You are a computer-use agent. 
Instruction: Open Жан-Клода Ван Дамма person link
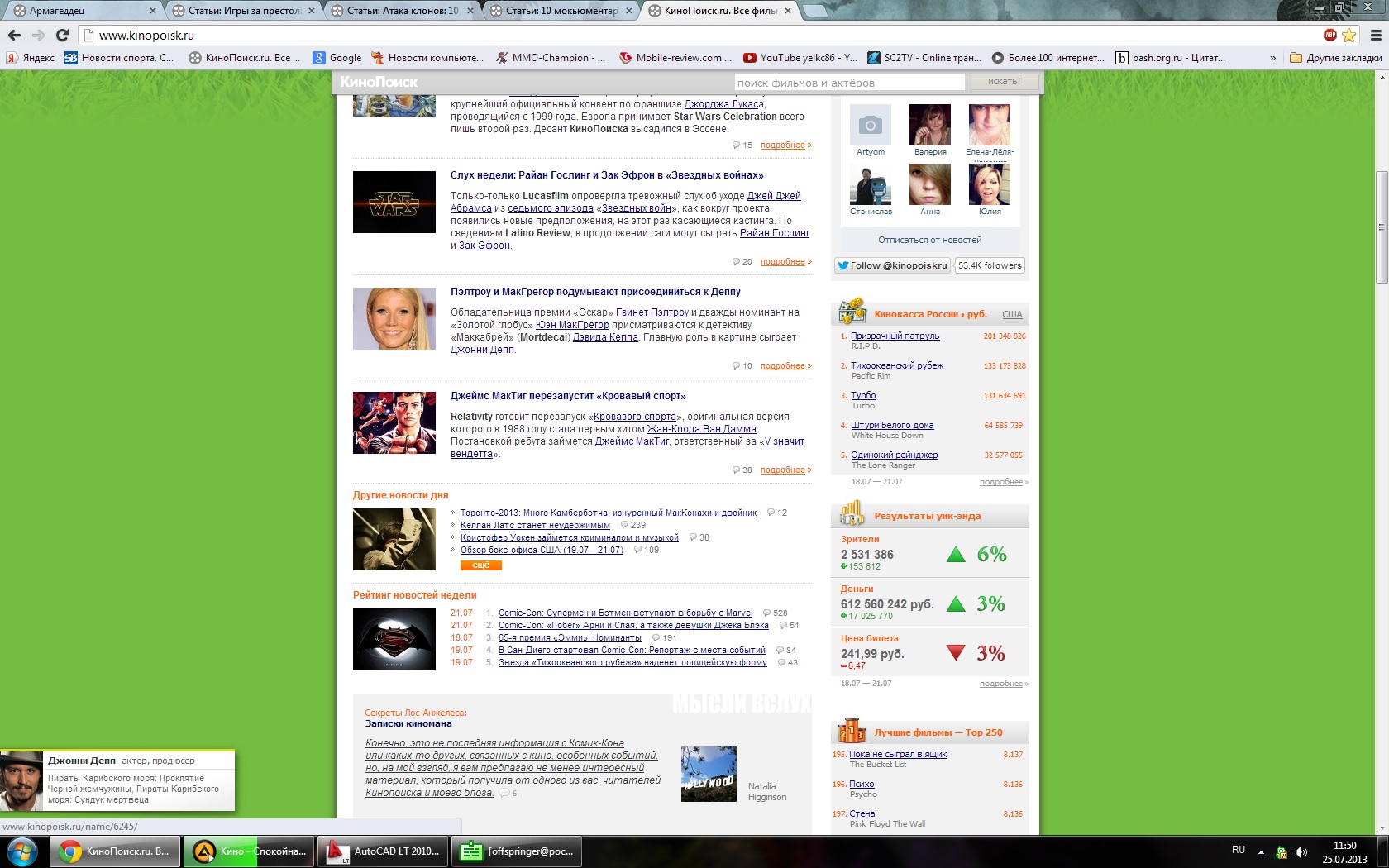[702, 429]
